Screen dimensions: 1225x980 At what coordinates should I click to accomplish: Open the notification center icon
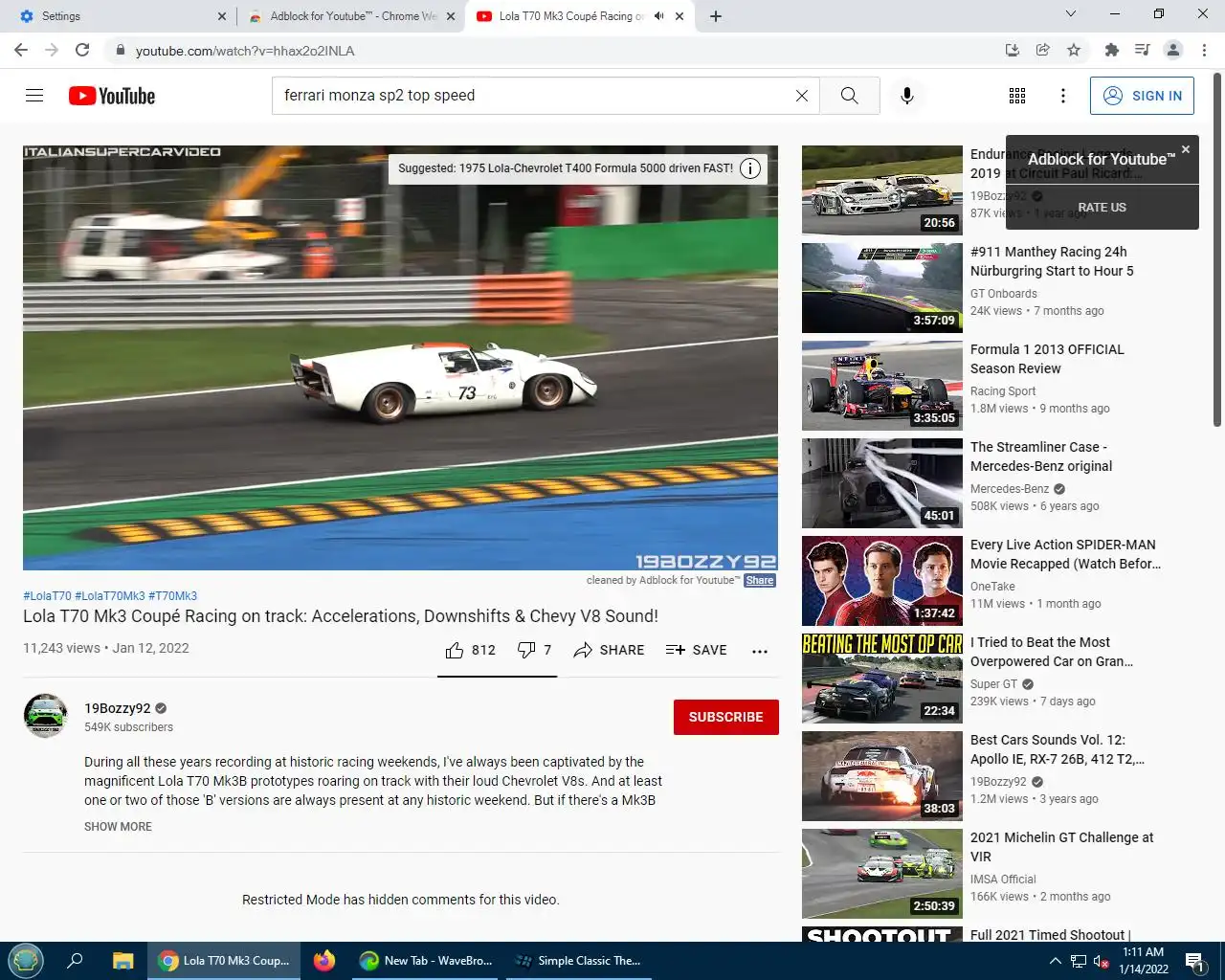point(1195,961)
